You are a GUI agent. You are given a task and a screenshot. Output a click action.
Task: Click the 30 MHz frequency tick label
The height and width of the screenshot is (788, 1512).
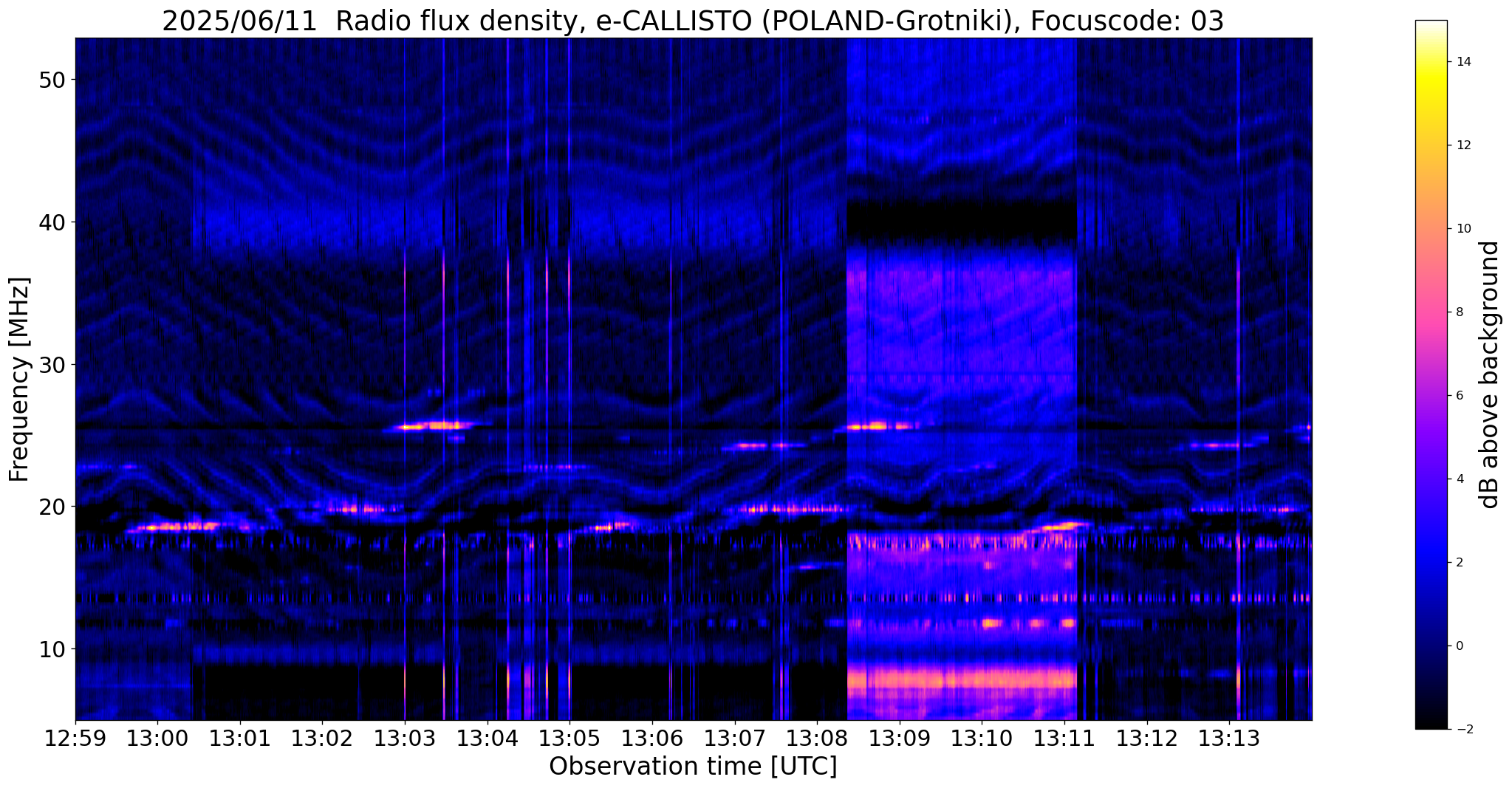pyautogui.click(x=52, y=365)
